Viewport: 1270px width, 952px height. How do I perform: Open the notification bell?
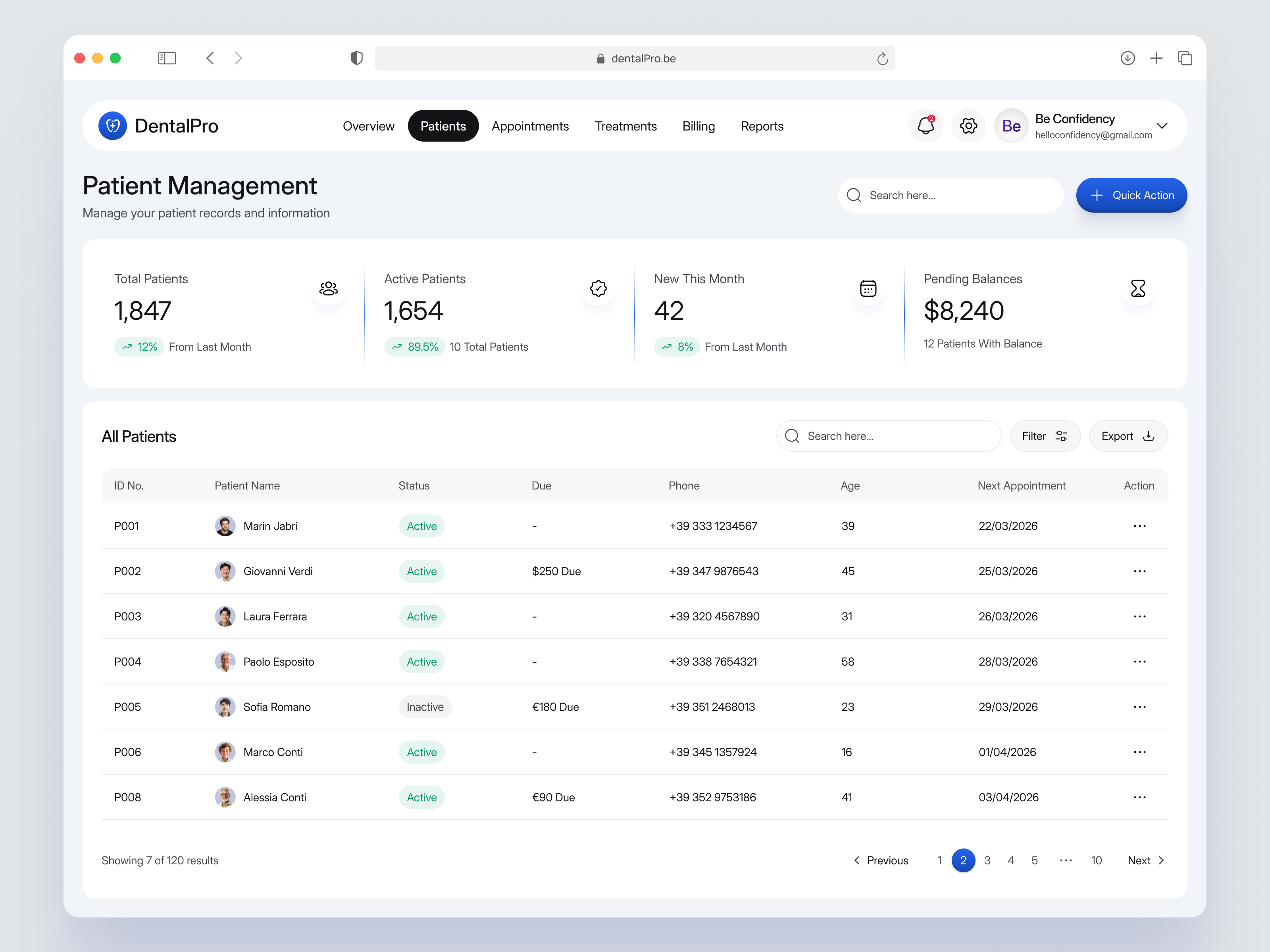click(926, 126)
